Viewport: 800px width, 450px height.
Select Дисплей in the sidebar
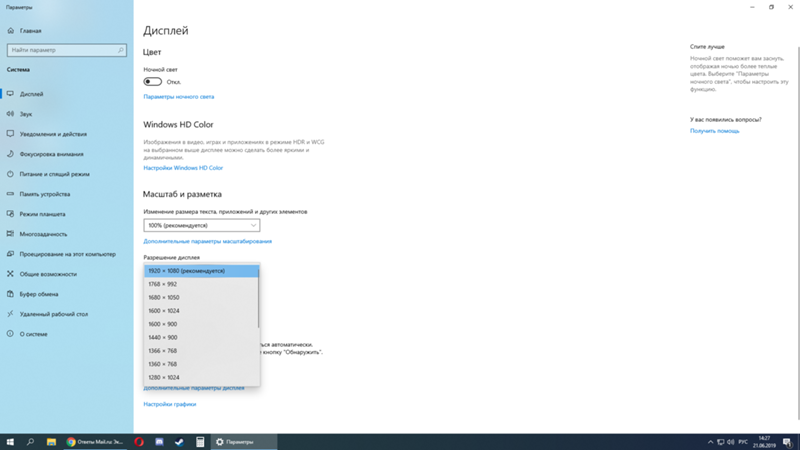(x=31, y=94)
